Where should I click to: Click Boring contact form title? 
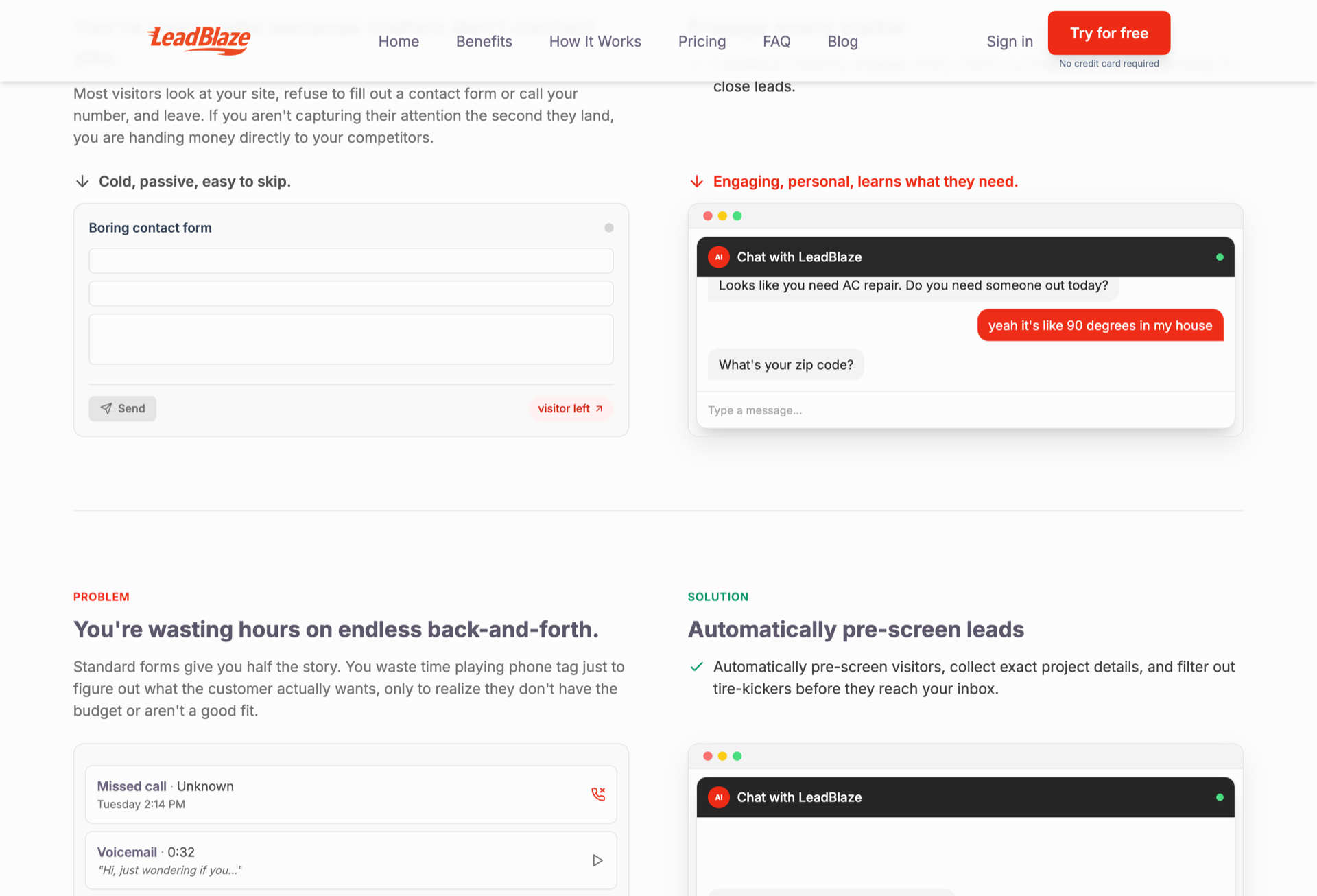(x=150, y=228)
